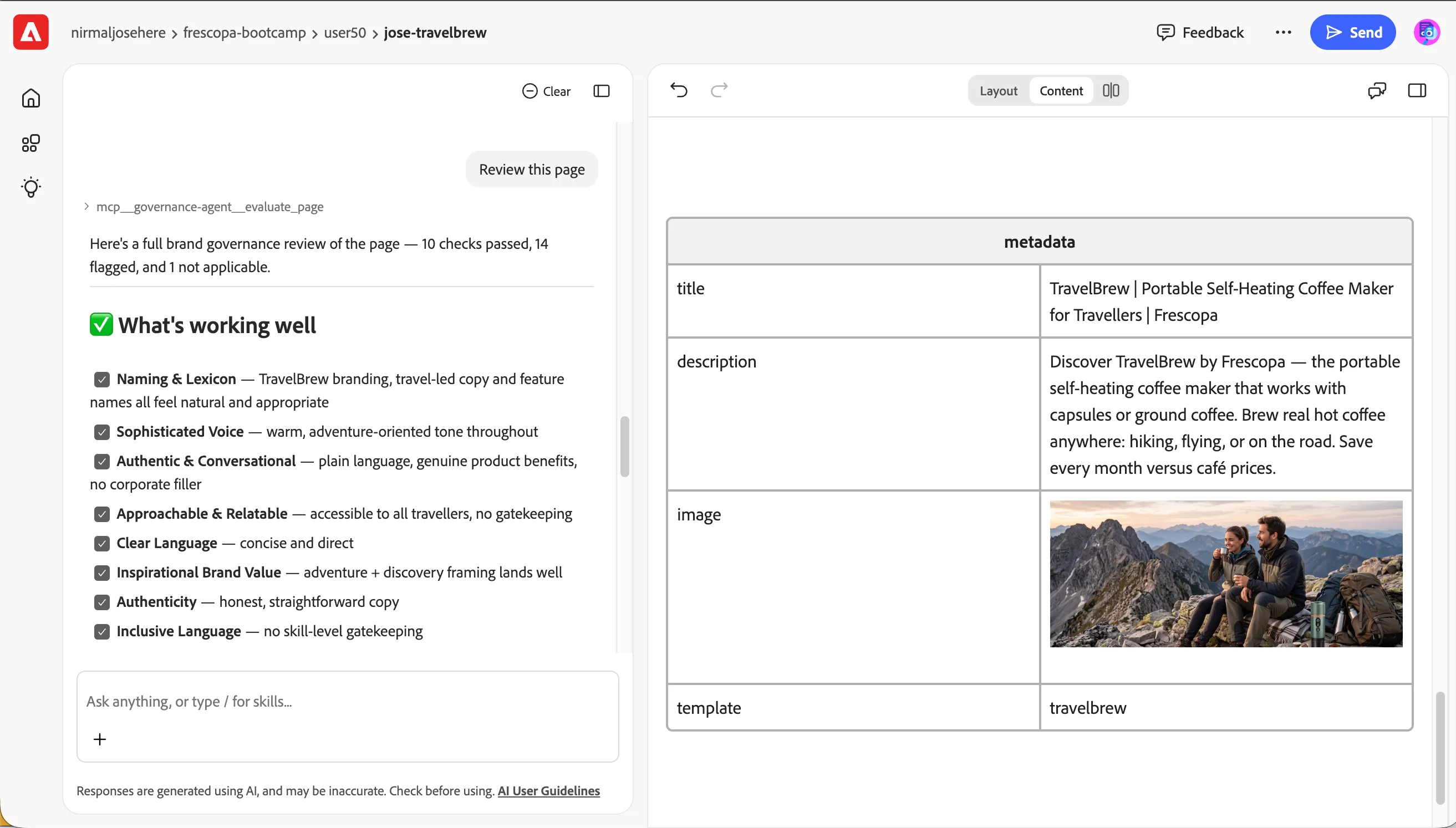Image resolution: width=1456 pixels, height=828 pixels.
Task: Open the AI User Guidelines link
Action: pyautogui.click(x=548, y=790)
